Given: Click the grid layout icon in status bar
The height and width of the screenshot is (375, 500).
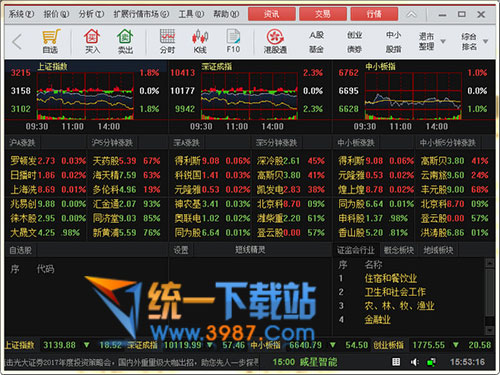Looking at the screenshot, I should (396, 362).
